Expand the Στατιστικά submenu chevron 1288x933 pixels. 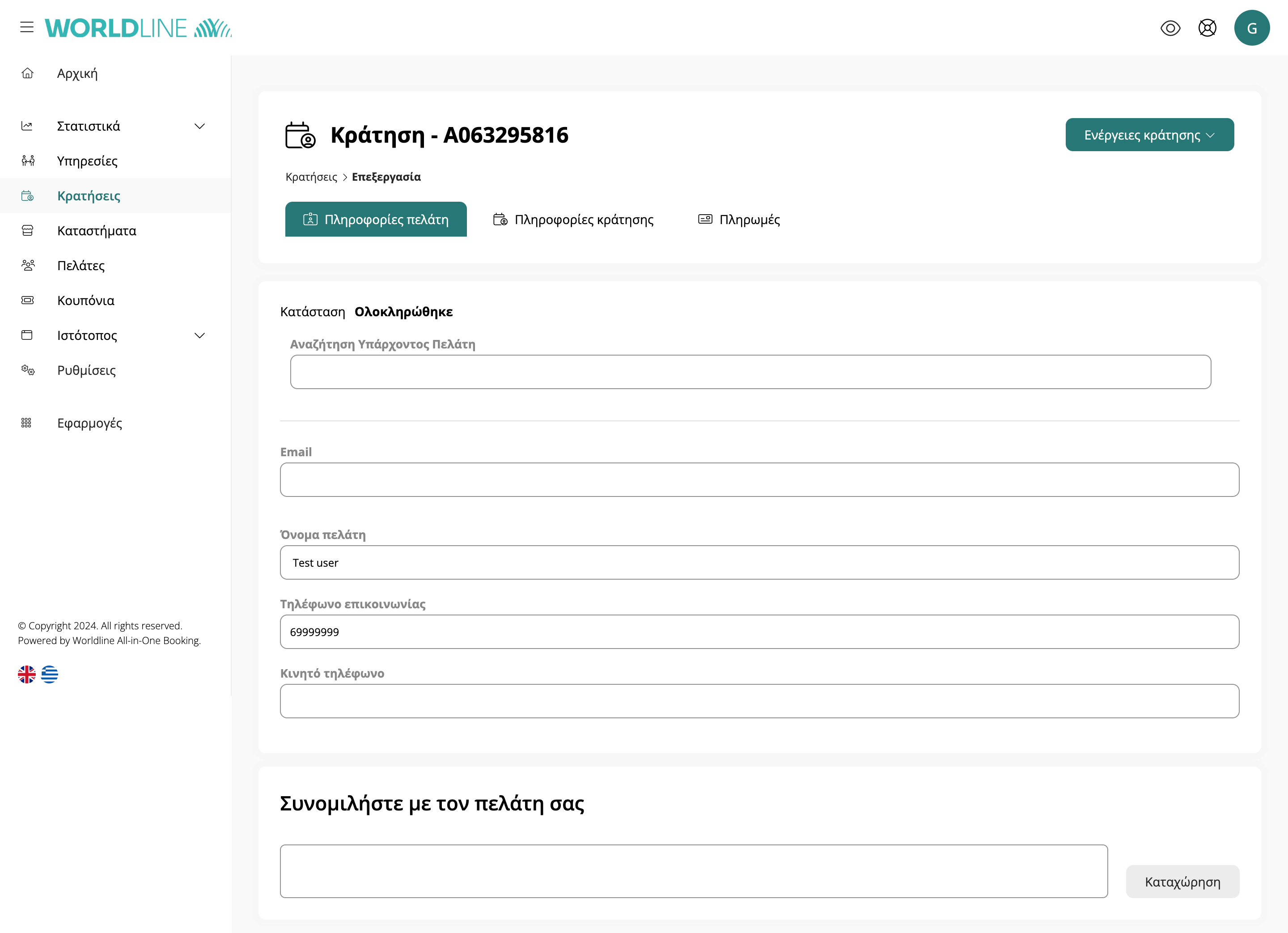point(199,126)
